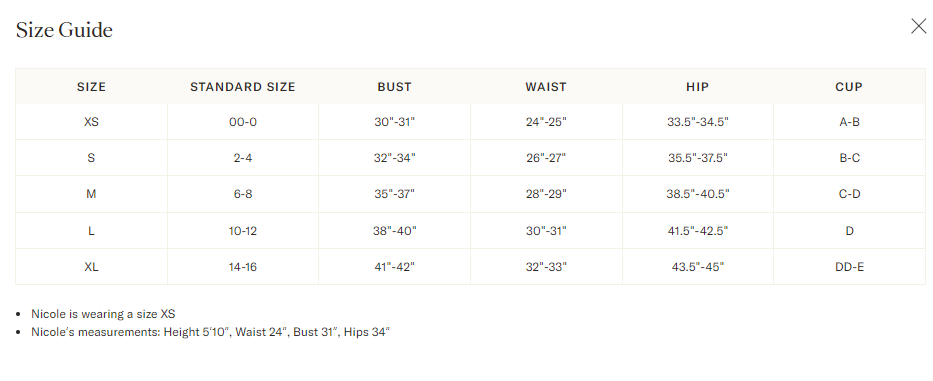Click the Nicole's measurements note line
The width and height of the screenshot is (933, 381).
pos(210,332)
